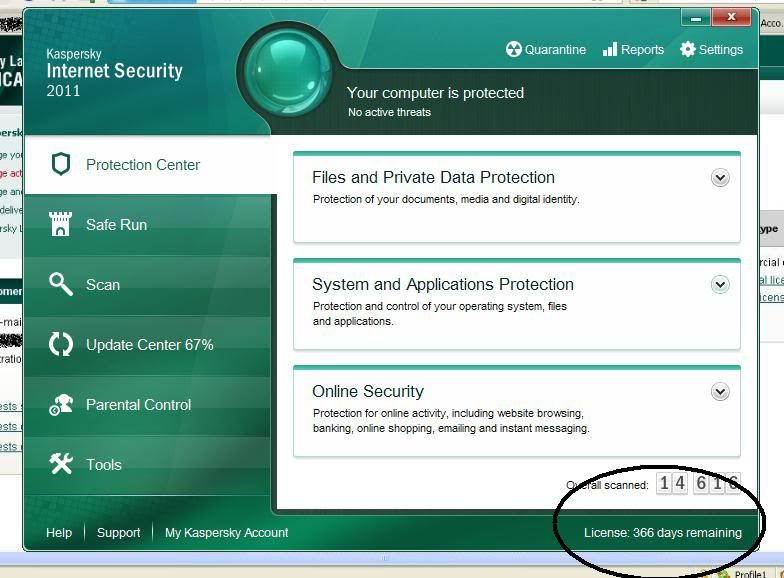
Task: Open Settings from the top bar
Action: [x=711, y=49]
